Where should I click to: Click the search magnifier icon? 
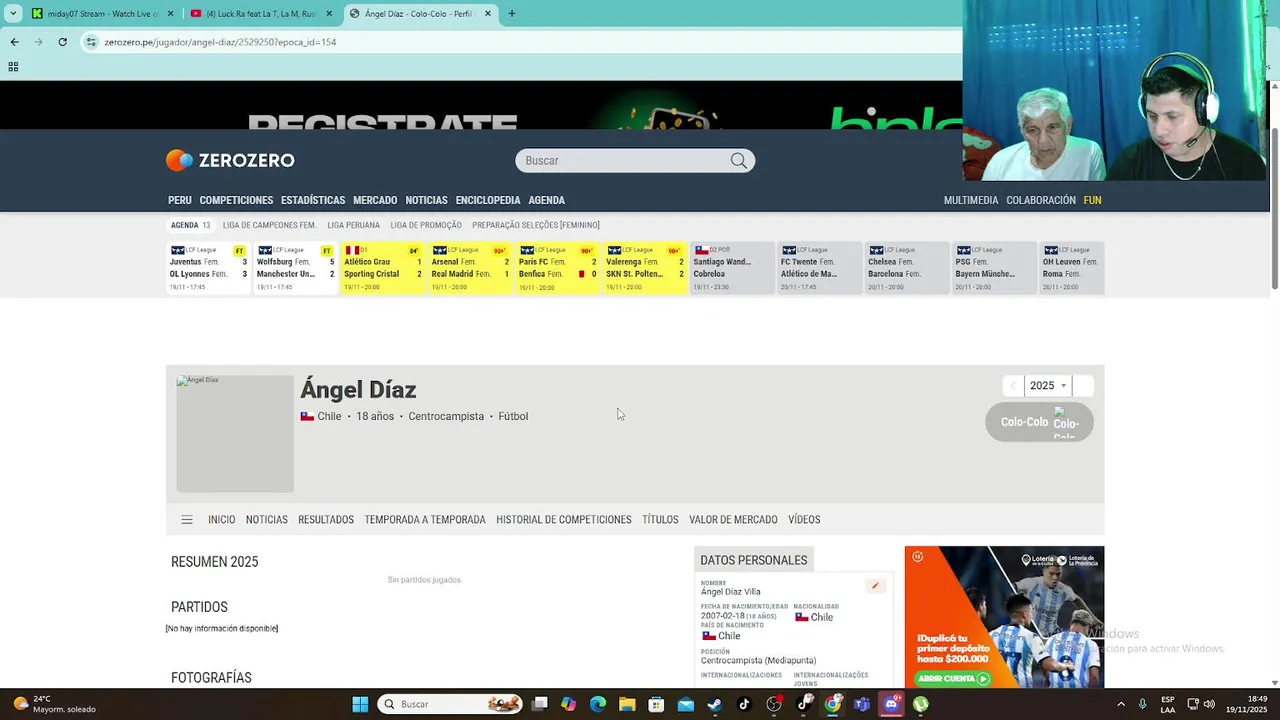(x=738, y=161)
